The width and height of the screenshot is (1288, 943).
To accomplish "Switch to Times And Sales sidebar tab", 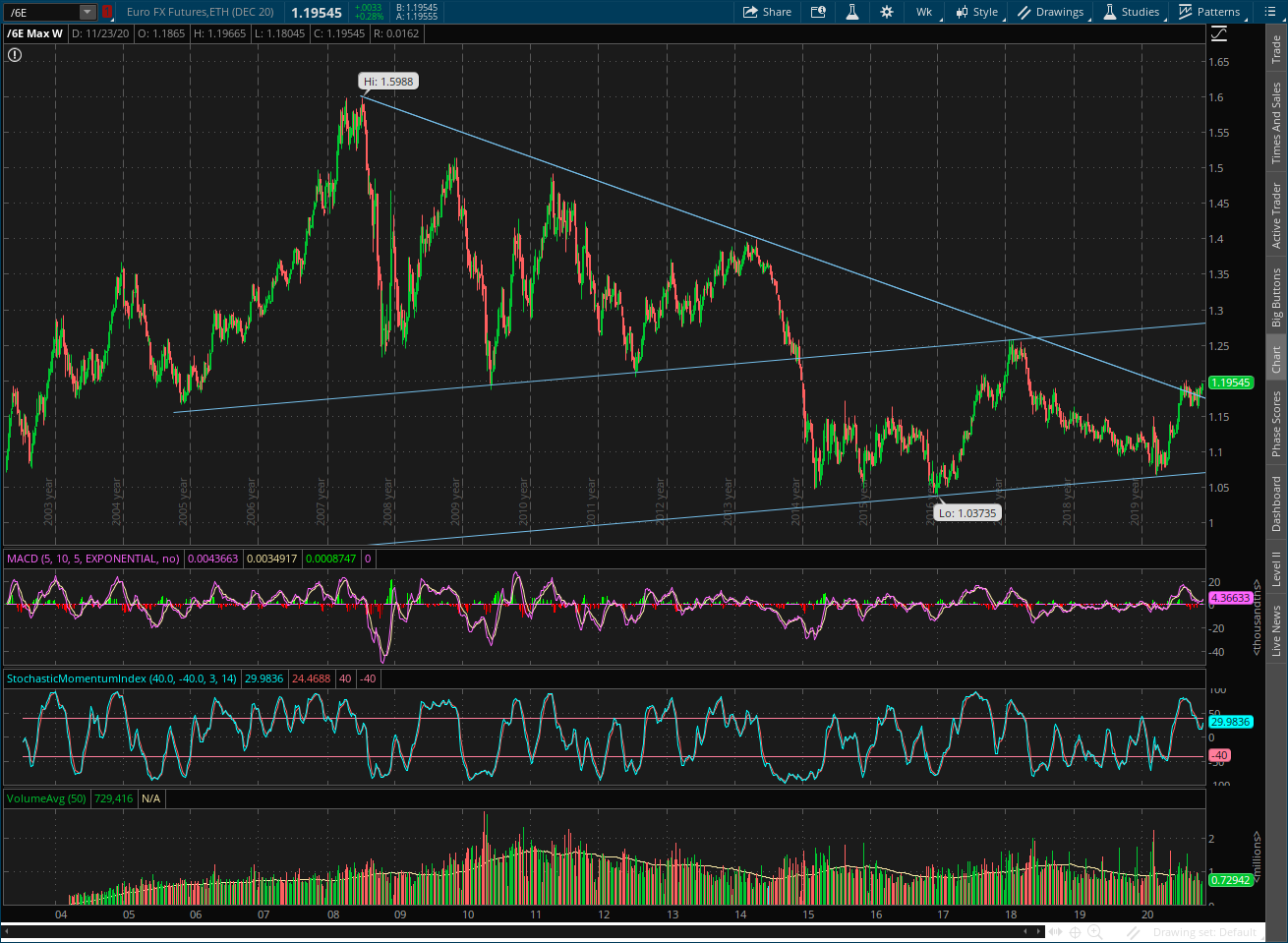I will [1276, 123].
